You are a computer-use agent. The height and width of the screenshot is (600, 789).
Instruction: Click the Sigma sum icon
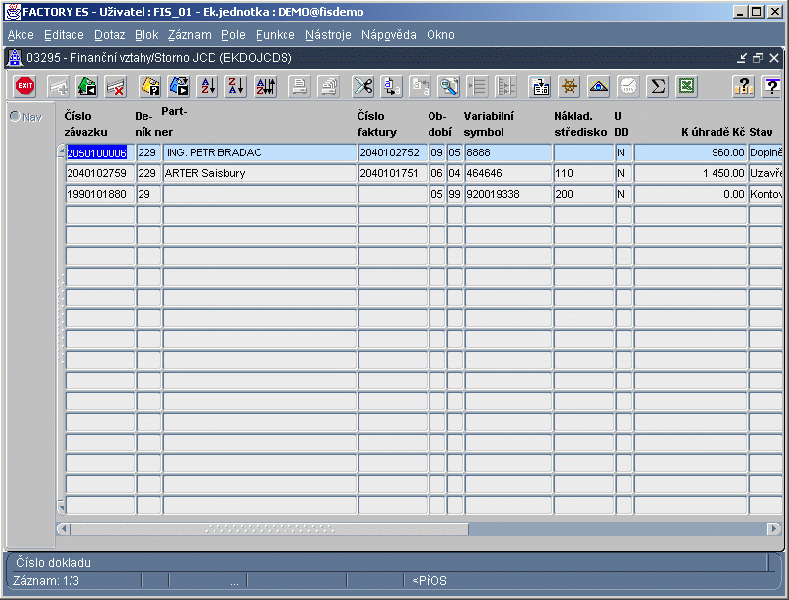(x=658, y=86)
